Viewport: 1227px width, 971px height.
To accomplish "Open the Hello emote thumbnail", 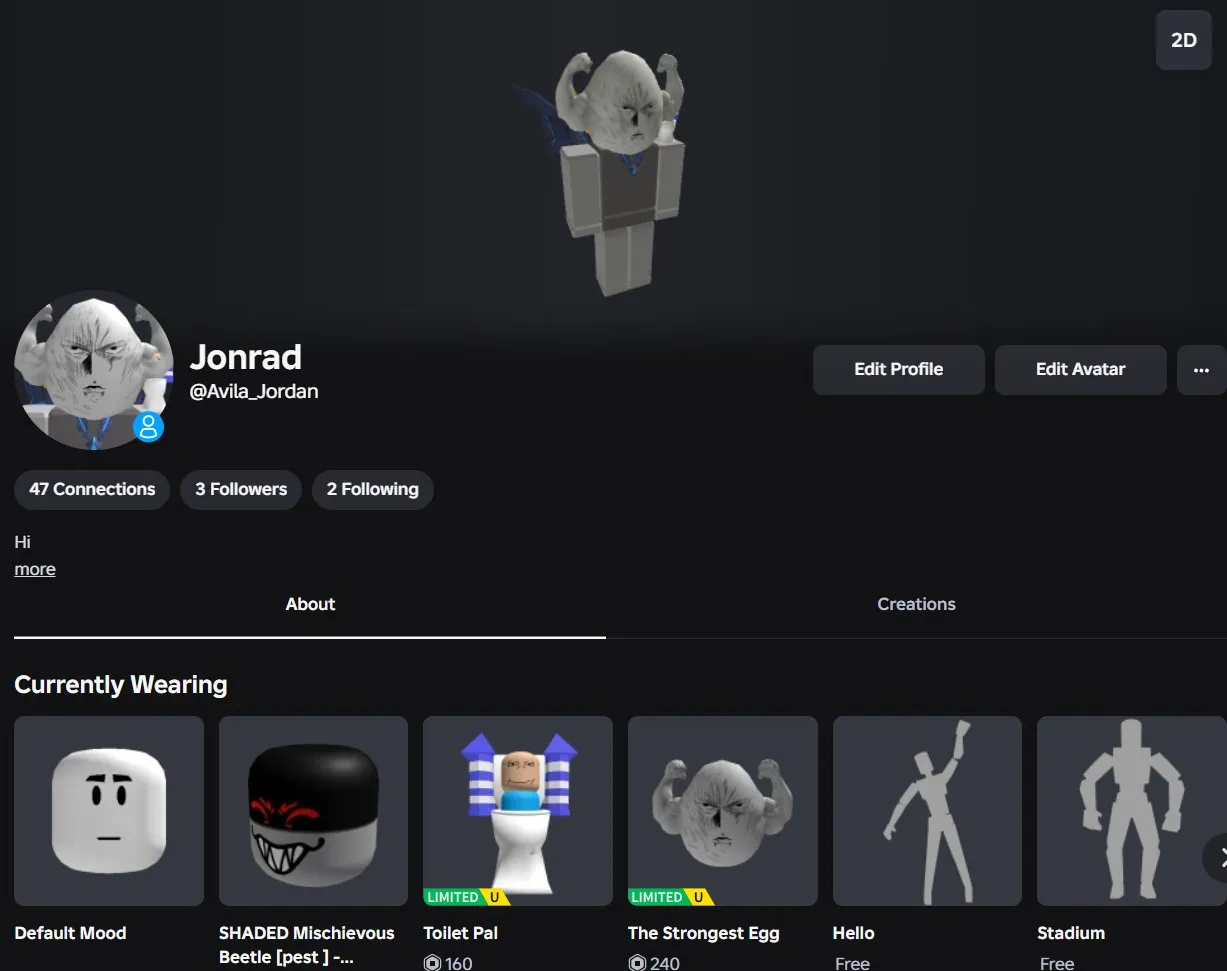I will (928, 811).
